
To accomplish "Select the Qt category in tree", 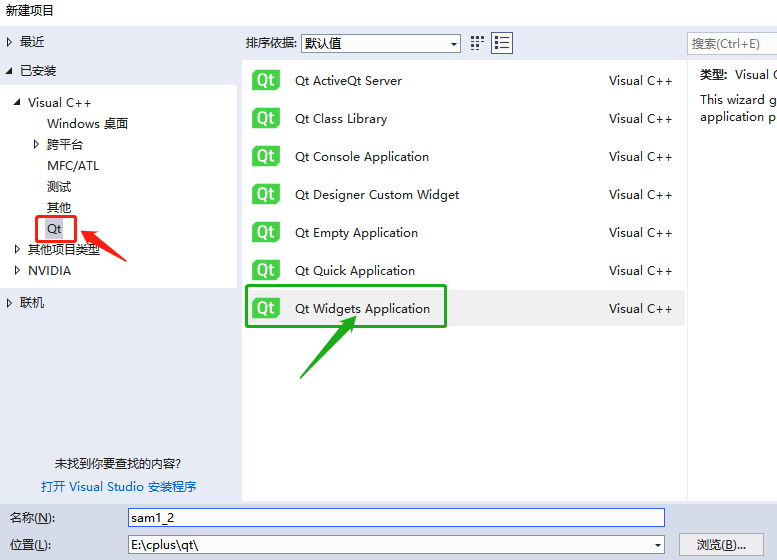I will tap(54, 229).
